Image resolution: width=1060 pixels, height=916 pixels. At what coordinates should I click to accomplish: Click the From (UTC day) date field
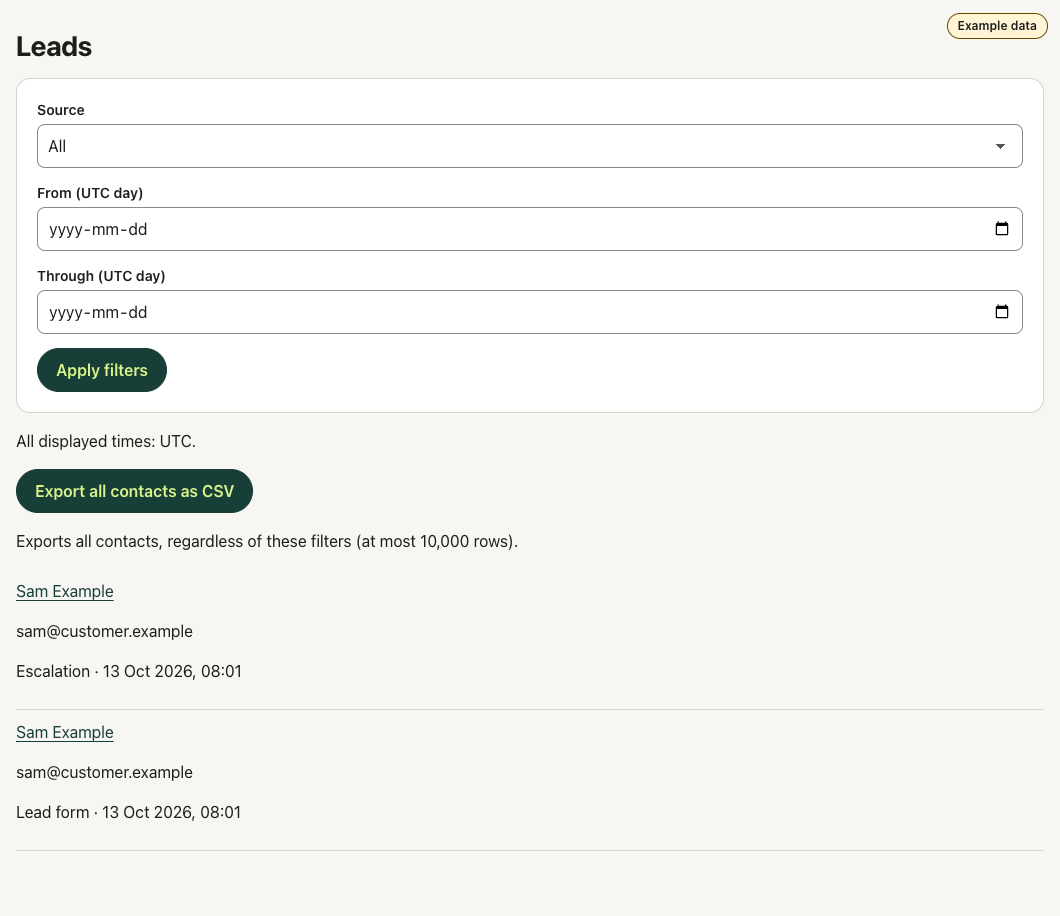(x=529, y=229)
